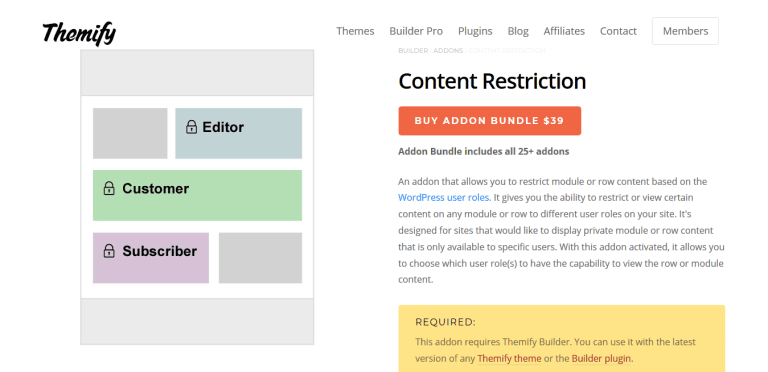Click the lock icon beside Editor
Viewport: 768px width, 372px height.
192,127
